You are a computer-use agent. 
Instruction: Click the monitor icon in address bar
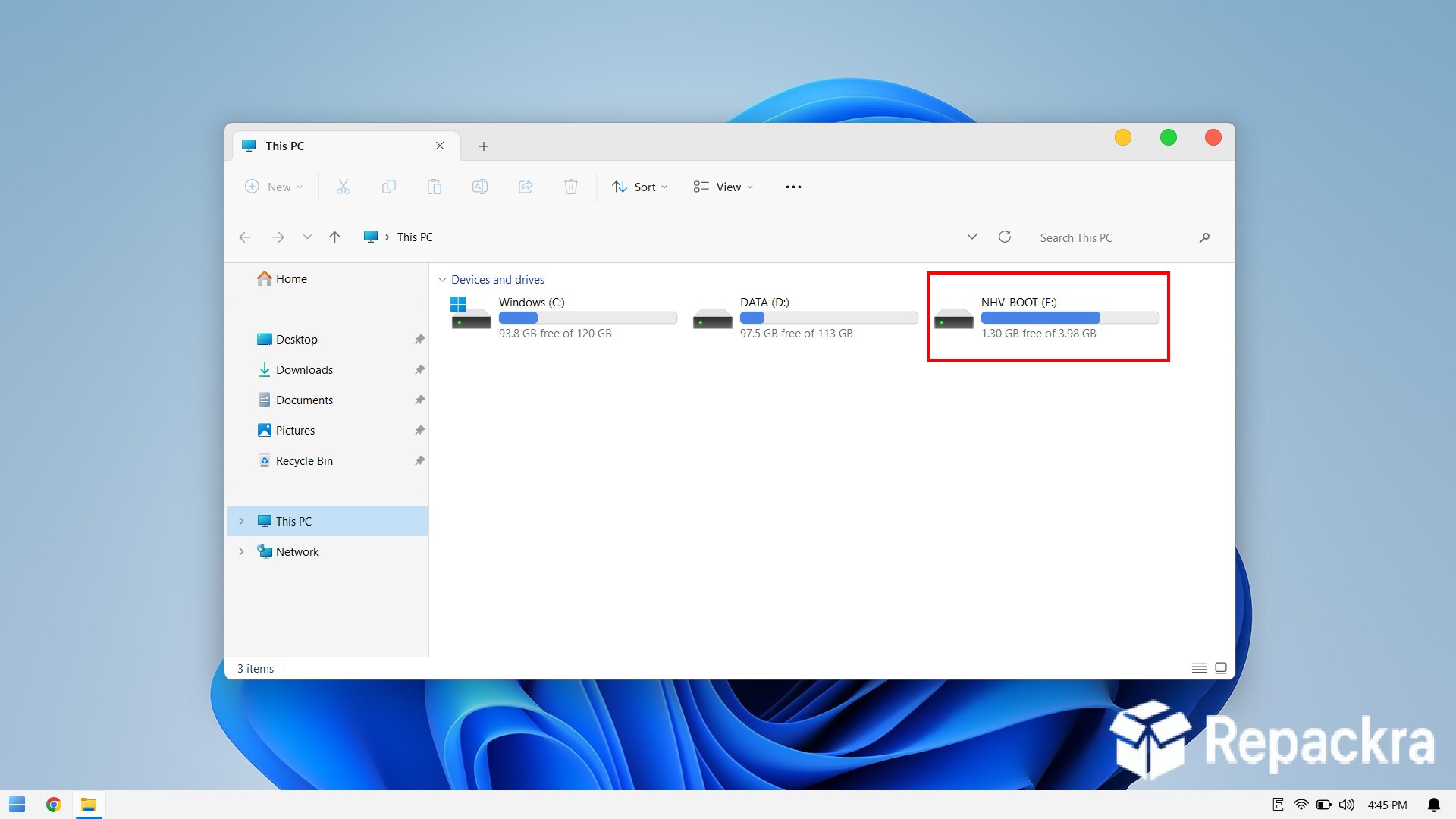click(371, 237)
